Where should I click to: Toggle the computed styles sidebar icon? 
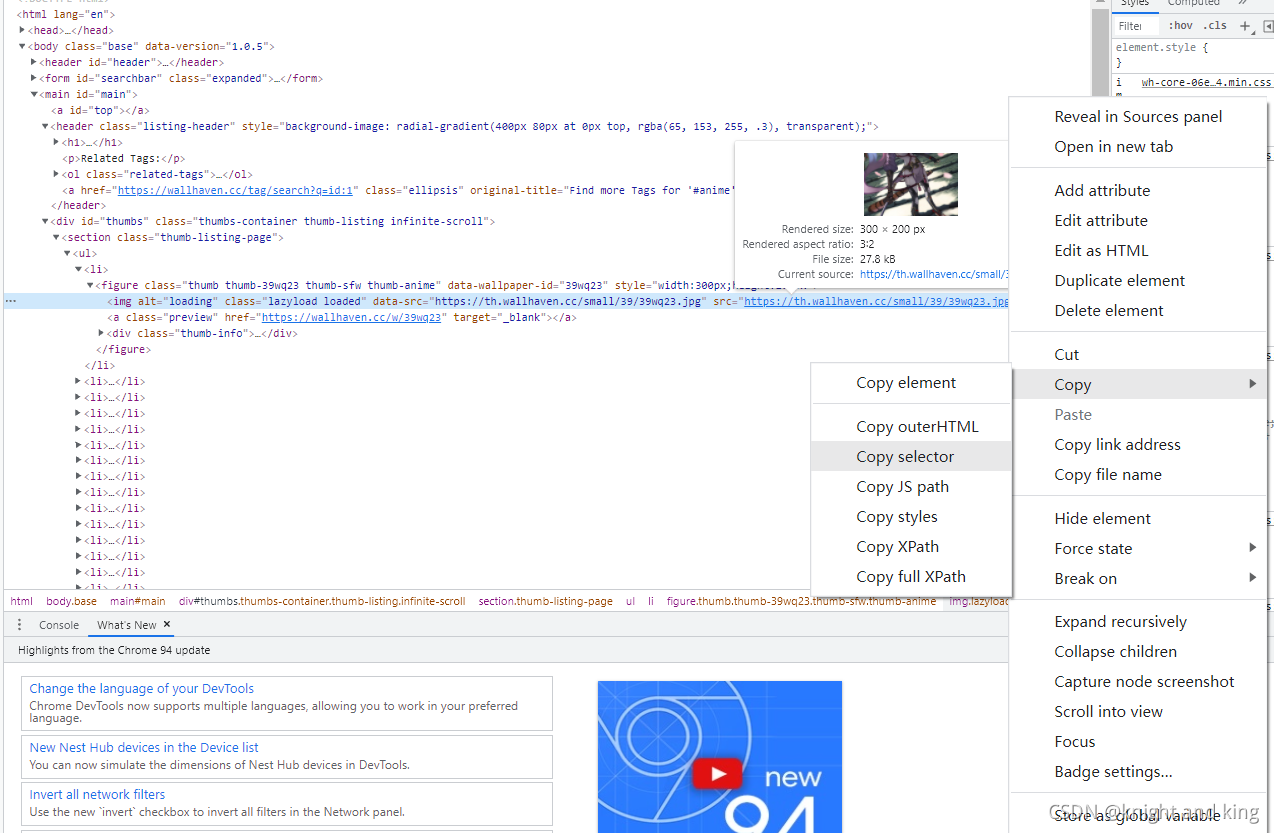(x=1268, y=26)
